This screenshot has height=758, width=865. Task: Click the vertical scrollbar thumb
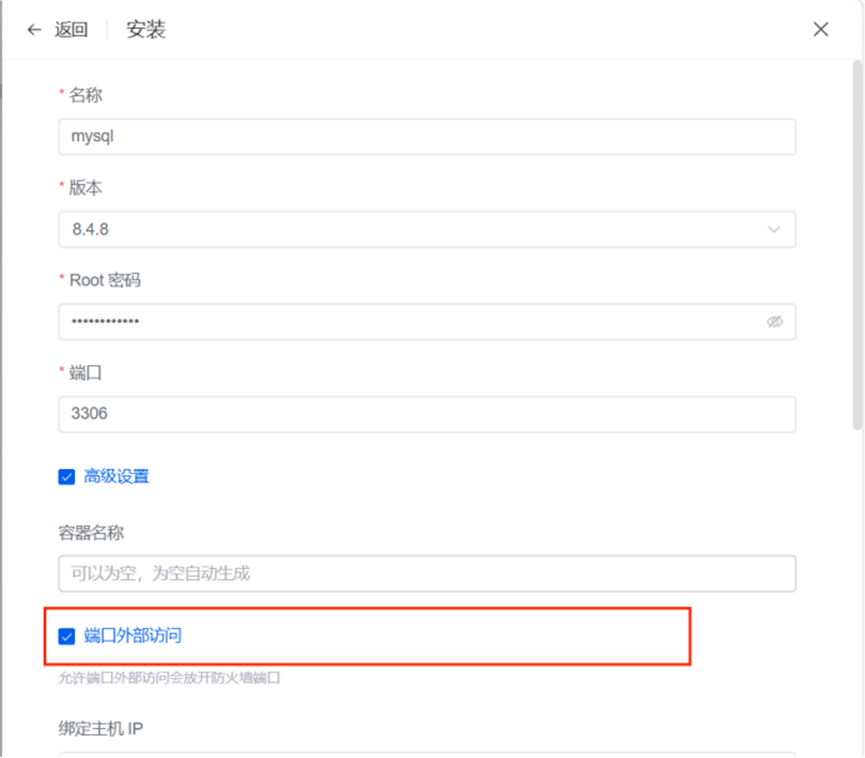point(857,245)
